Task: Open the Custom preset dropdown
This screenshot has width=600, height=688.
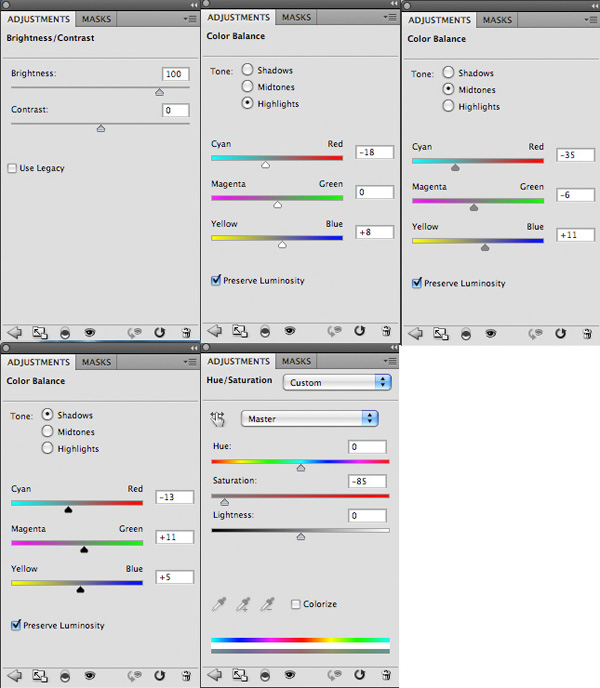Action: (x=337, y=382)
